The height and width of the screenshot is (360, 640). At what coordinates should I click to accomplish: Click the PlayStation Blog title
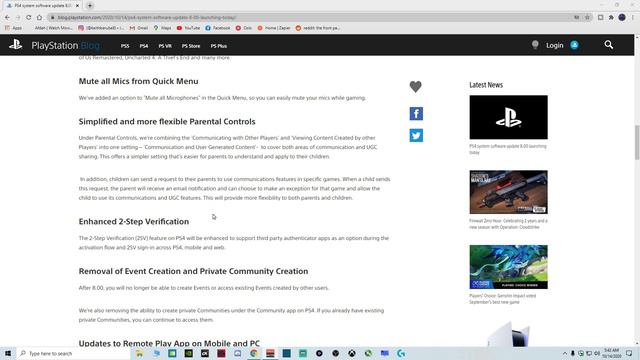pyautogui.click(x=65, y=45)
